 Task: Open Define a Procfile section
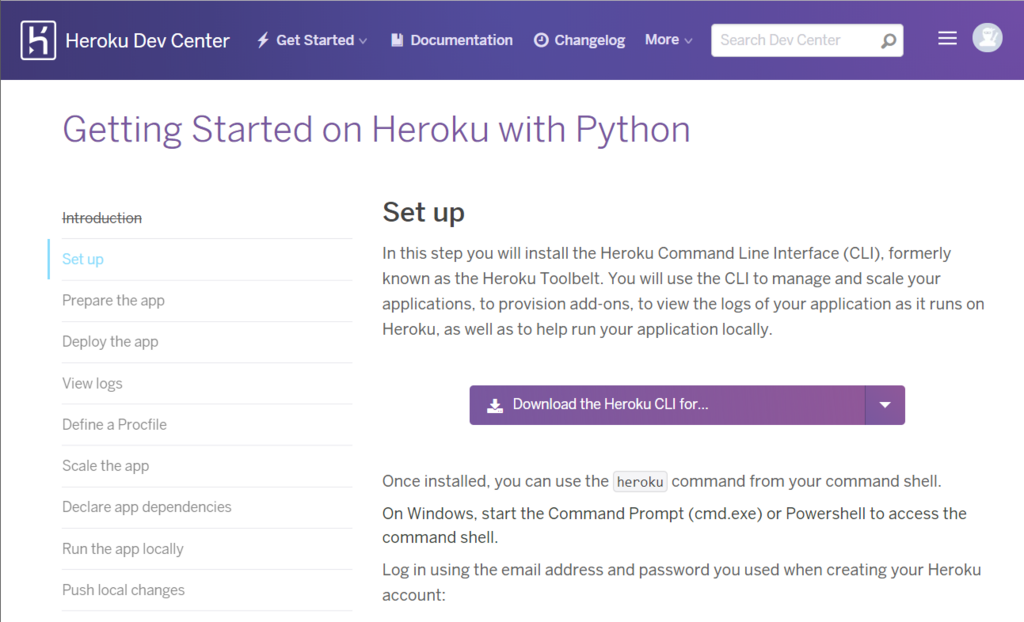point(114,425)
